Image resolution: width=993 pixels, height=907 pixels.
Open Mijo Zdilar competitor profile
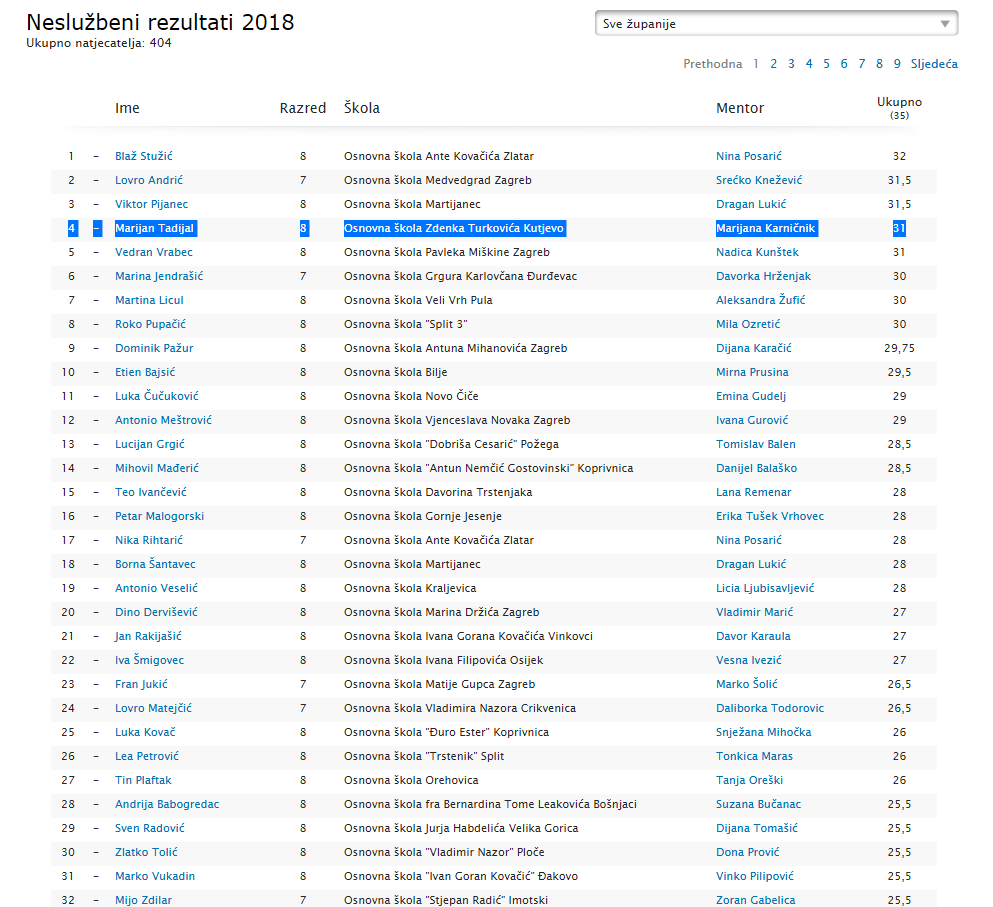point(144,901)
